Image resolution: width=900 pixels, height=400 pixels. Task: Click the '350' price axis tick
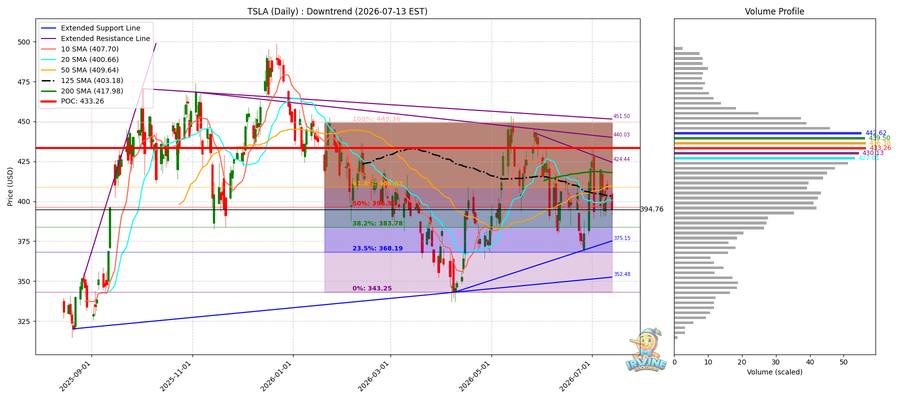tap(25, 281)
